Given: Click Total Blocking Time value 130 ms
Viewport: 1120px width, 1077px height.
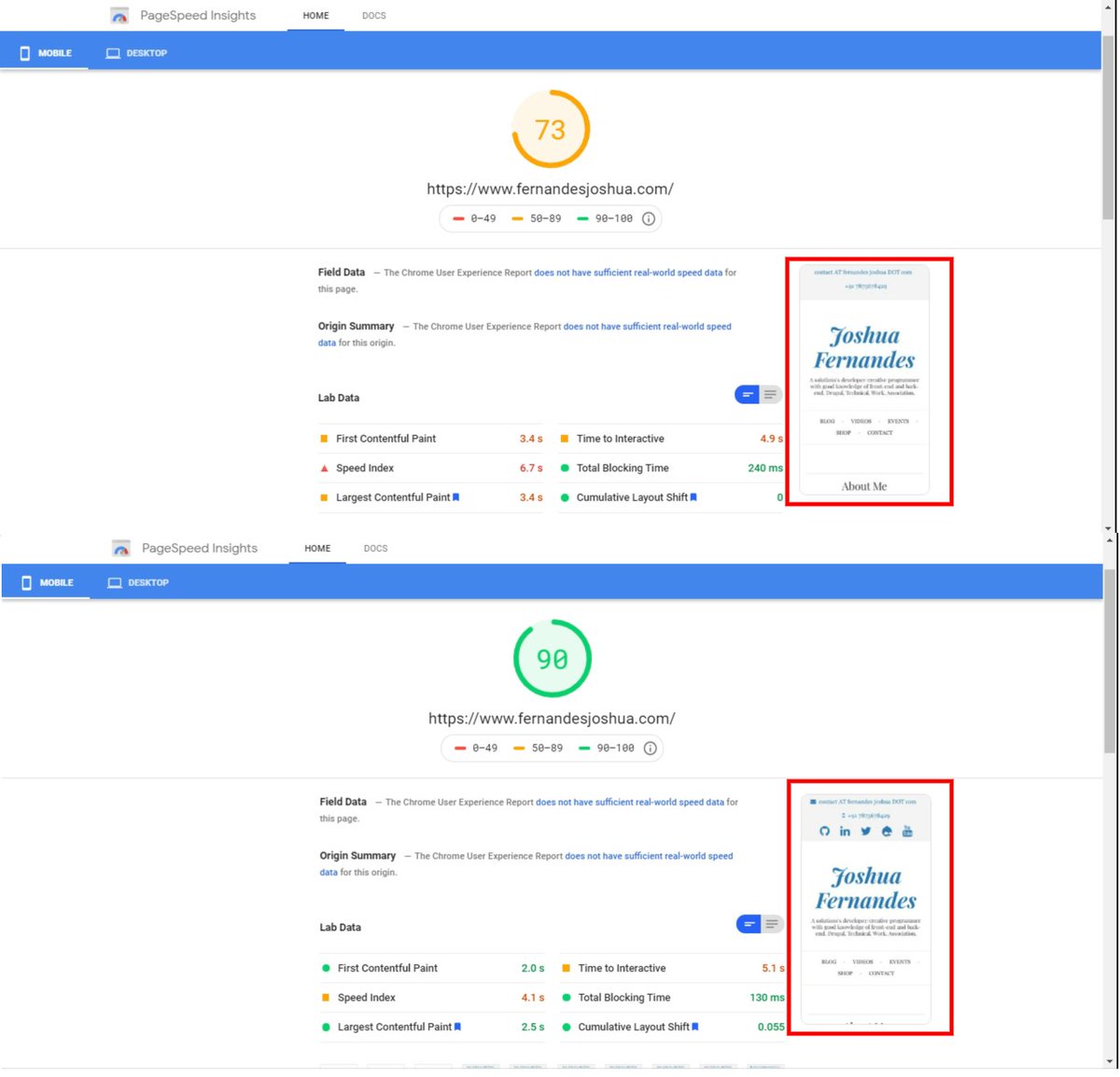Looking at the screenshot, I should (767, 998).
